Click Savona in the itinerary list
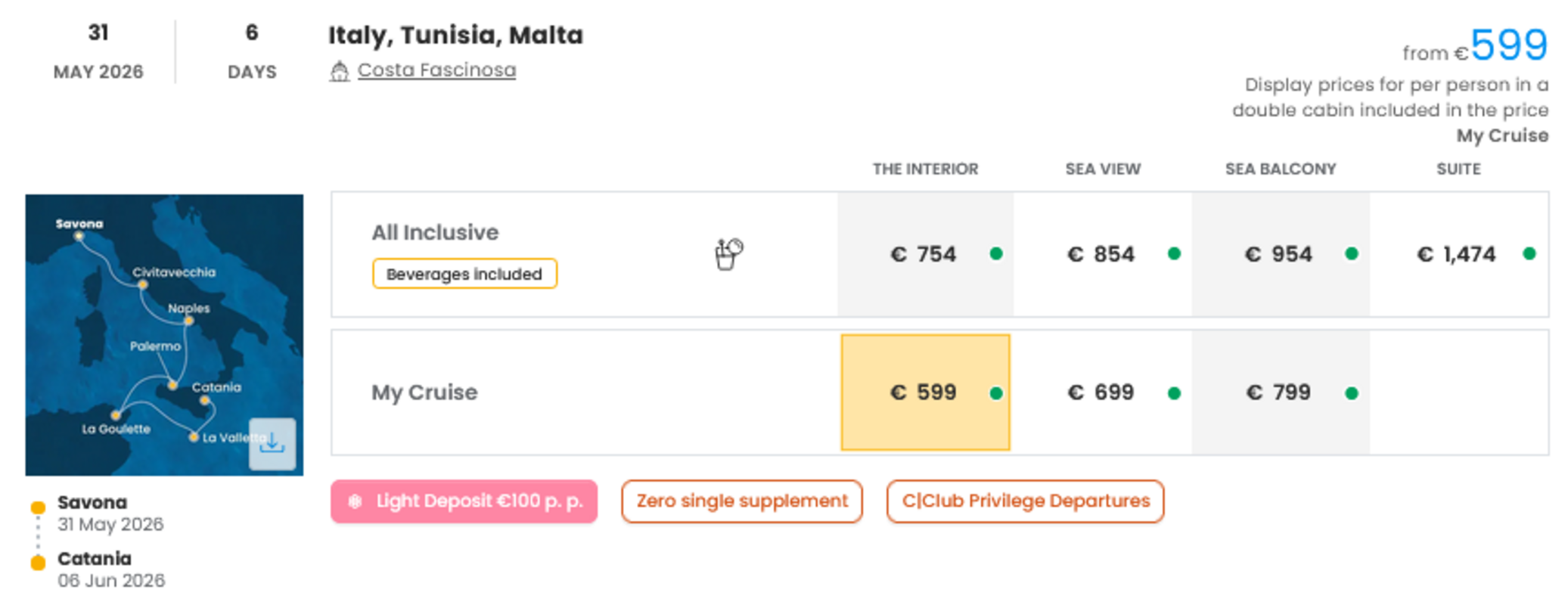 (x=92, y=502)
